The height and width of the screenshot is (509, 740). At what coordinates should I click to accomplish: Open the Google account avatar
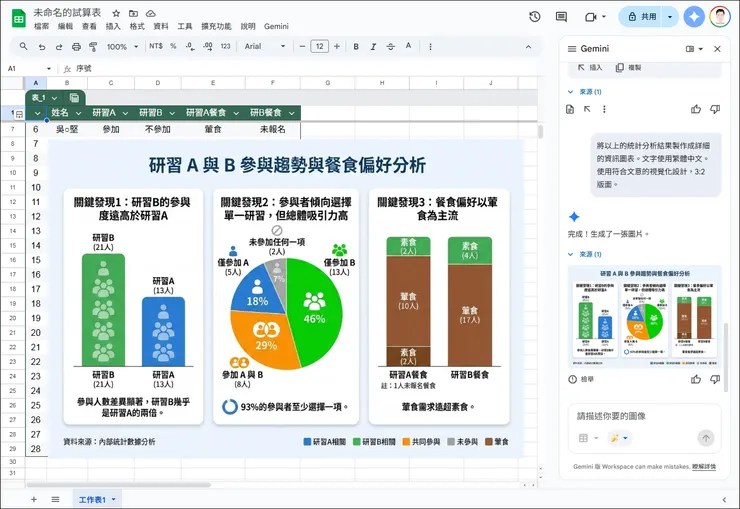coord(720,17)
